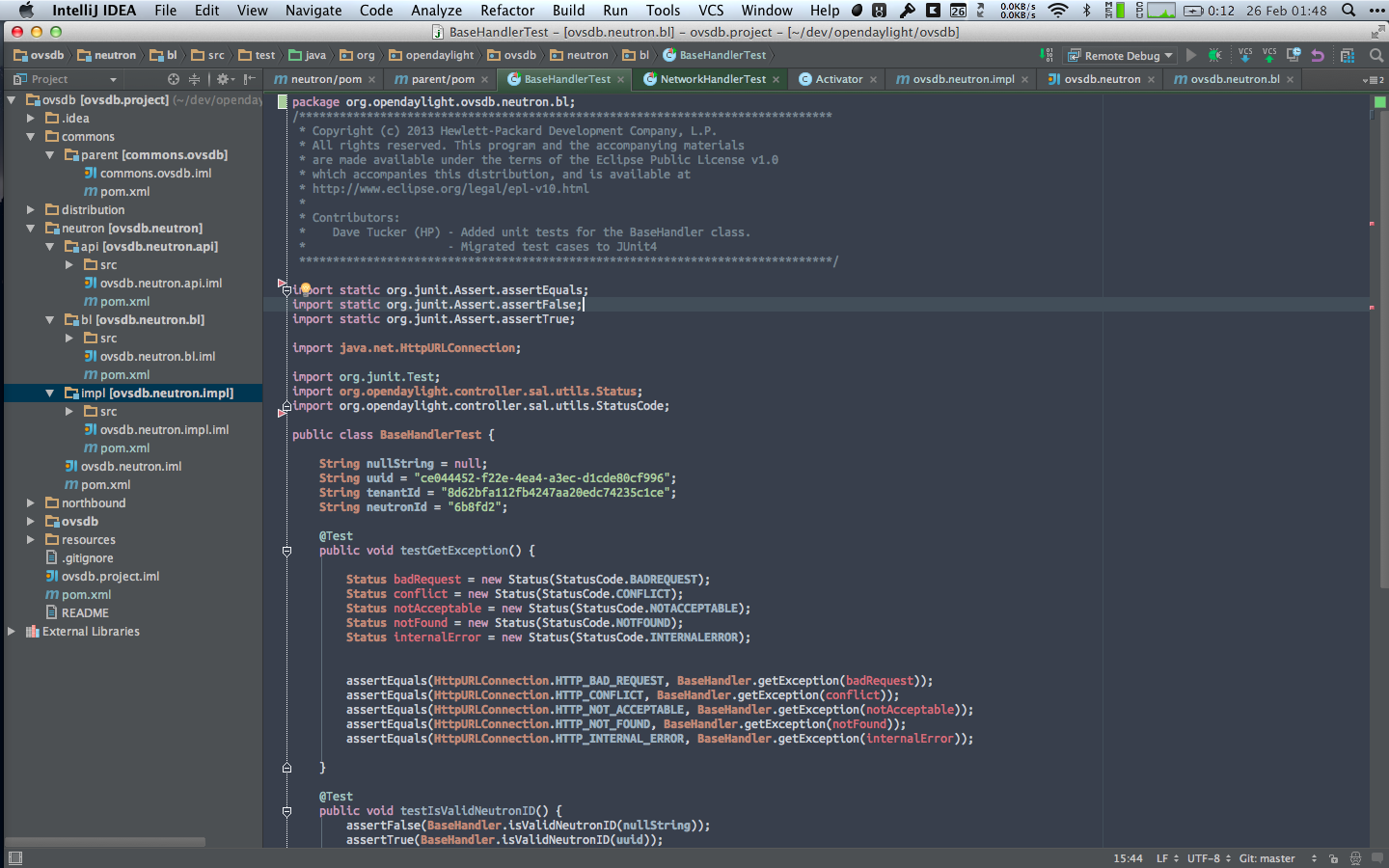Image resolution: width=1389 pixels, height=868 pixels.
Task: Open the Navigate menu
Action: [x=313, y=11]
